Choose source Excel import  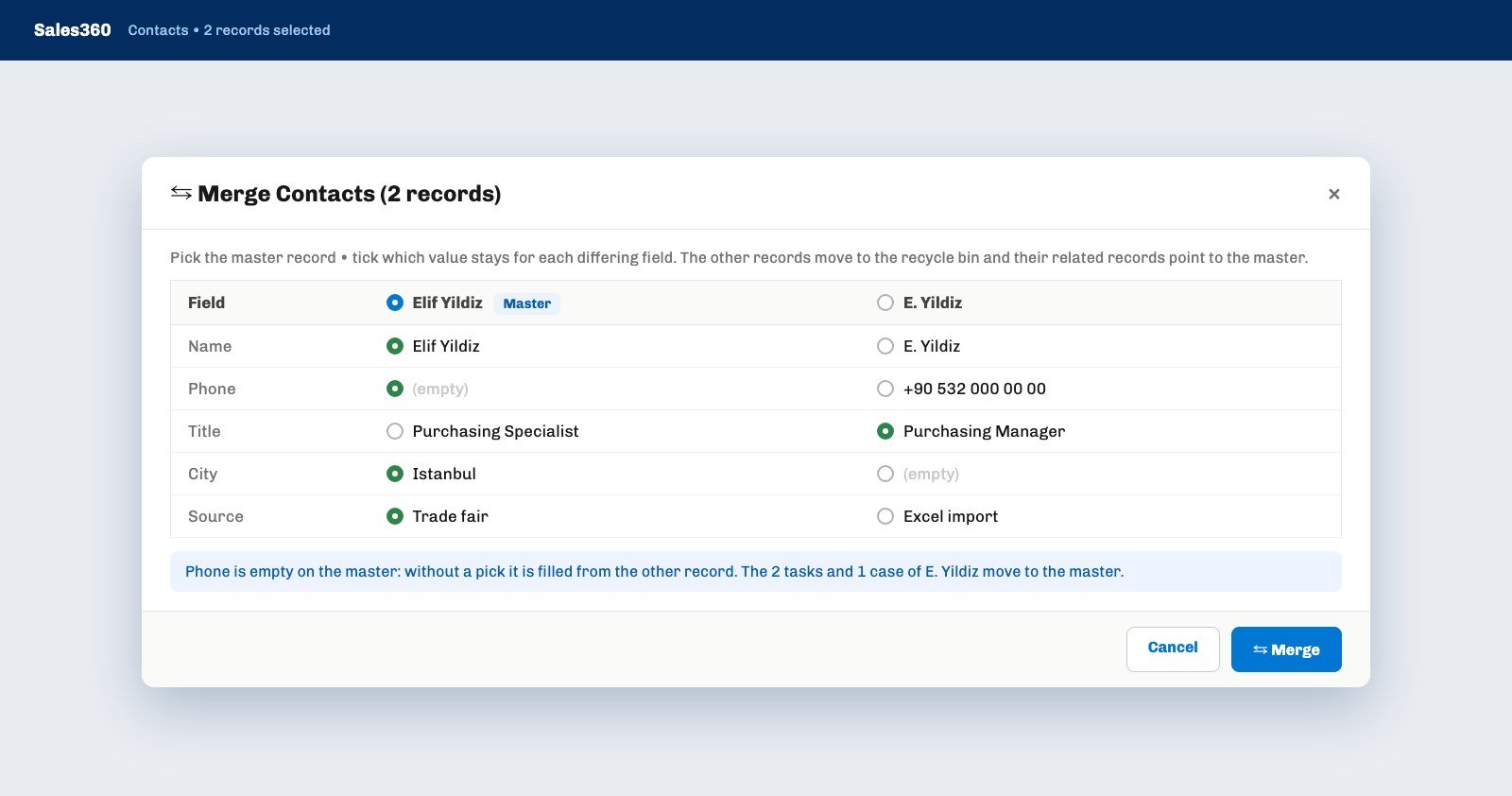pyautogui.click(x=885, y=516)
